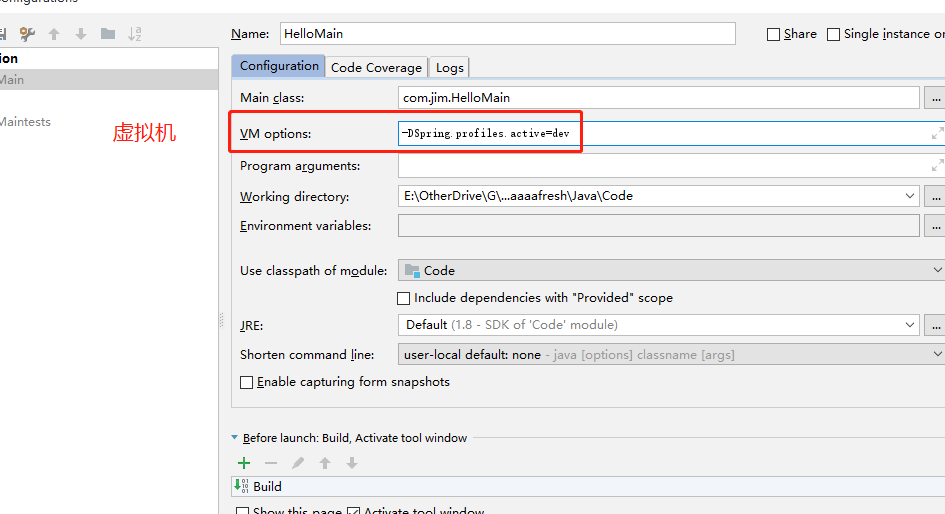Browse for Main class with ellipsis button
This screenshot has width=945, height=514.
pyautogui.click(x=935, y=98)
